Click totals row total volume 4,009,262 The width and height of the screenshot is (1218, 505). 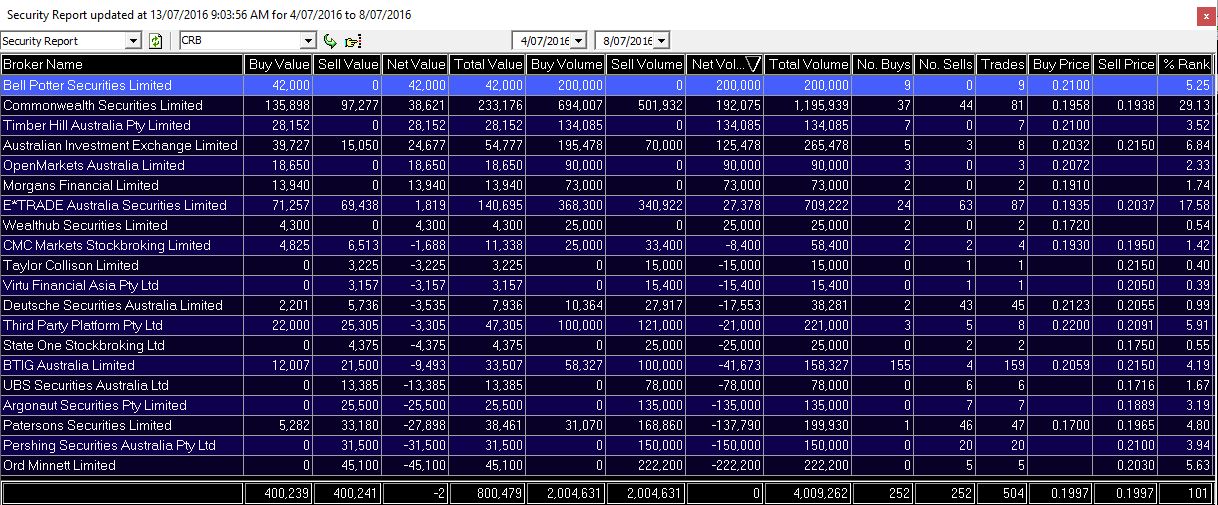[820, 493]
